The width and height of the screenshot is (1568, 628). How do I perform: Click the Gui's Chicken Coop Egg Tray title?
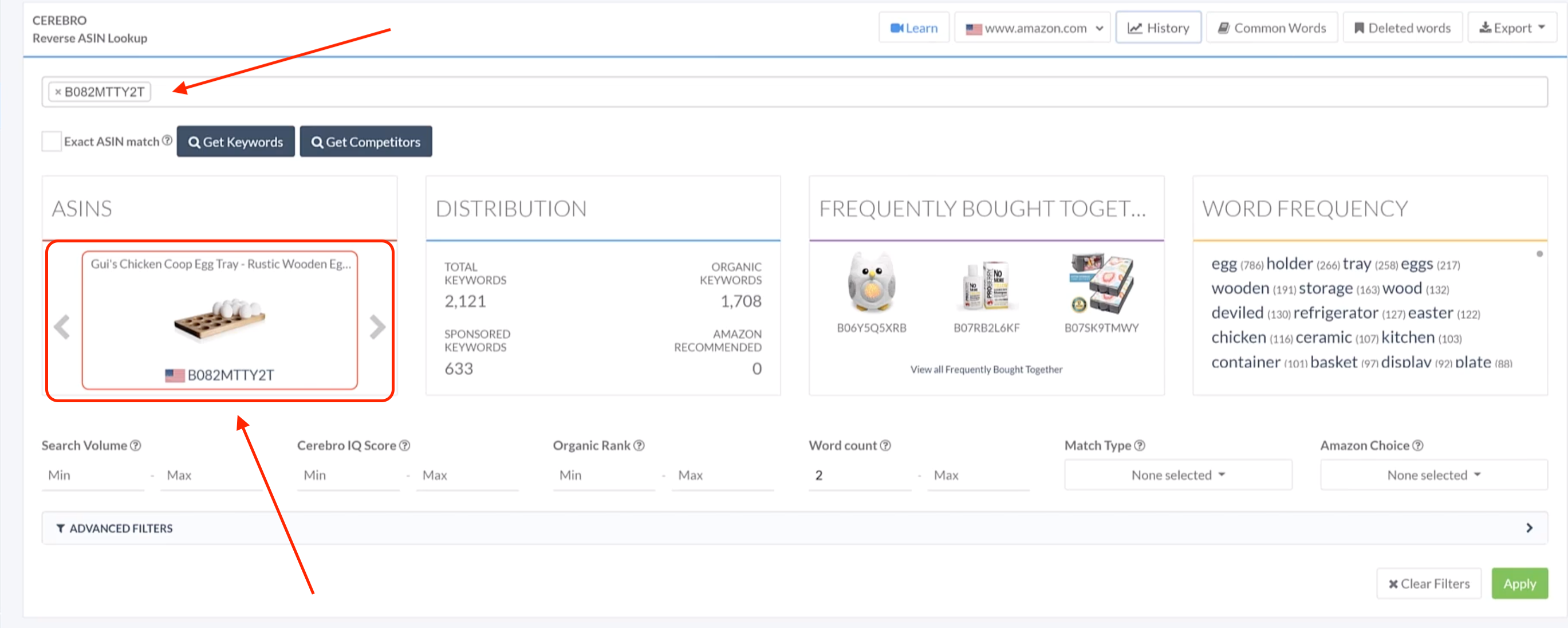pos(220,264)
